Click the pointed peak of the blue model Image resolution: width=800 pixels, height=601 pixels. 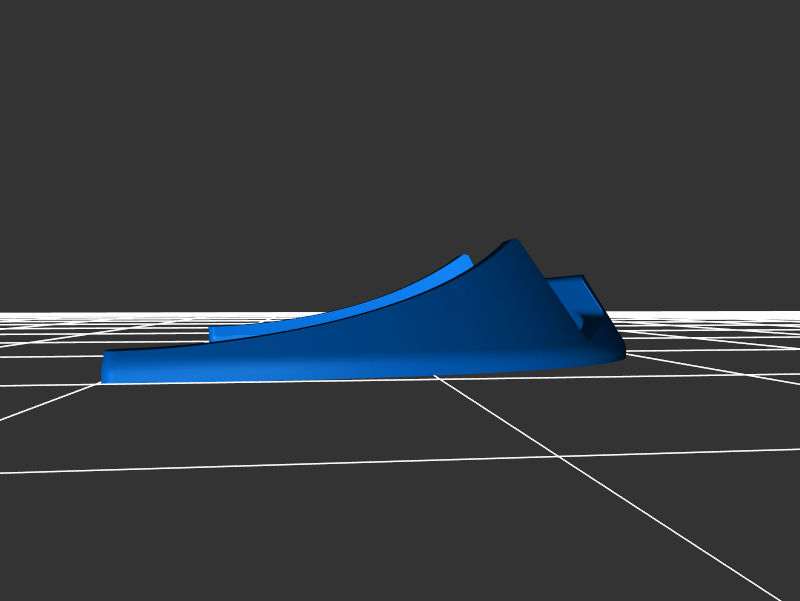click(x=513, y=243)
